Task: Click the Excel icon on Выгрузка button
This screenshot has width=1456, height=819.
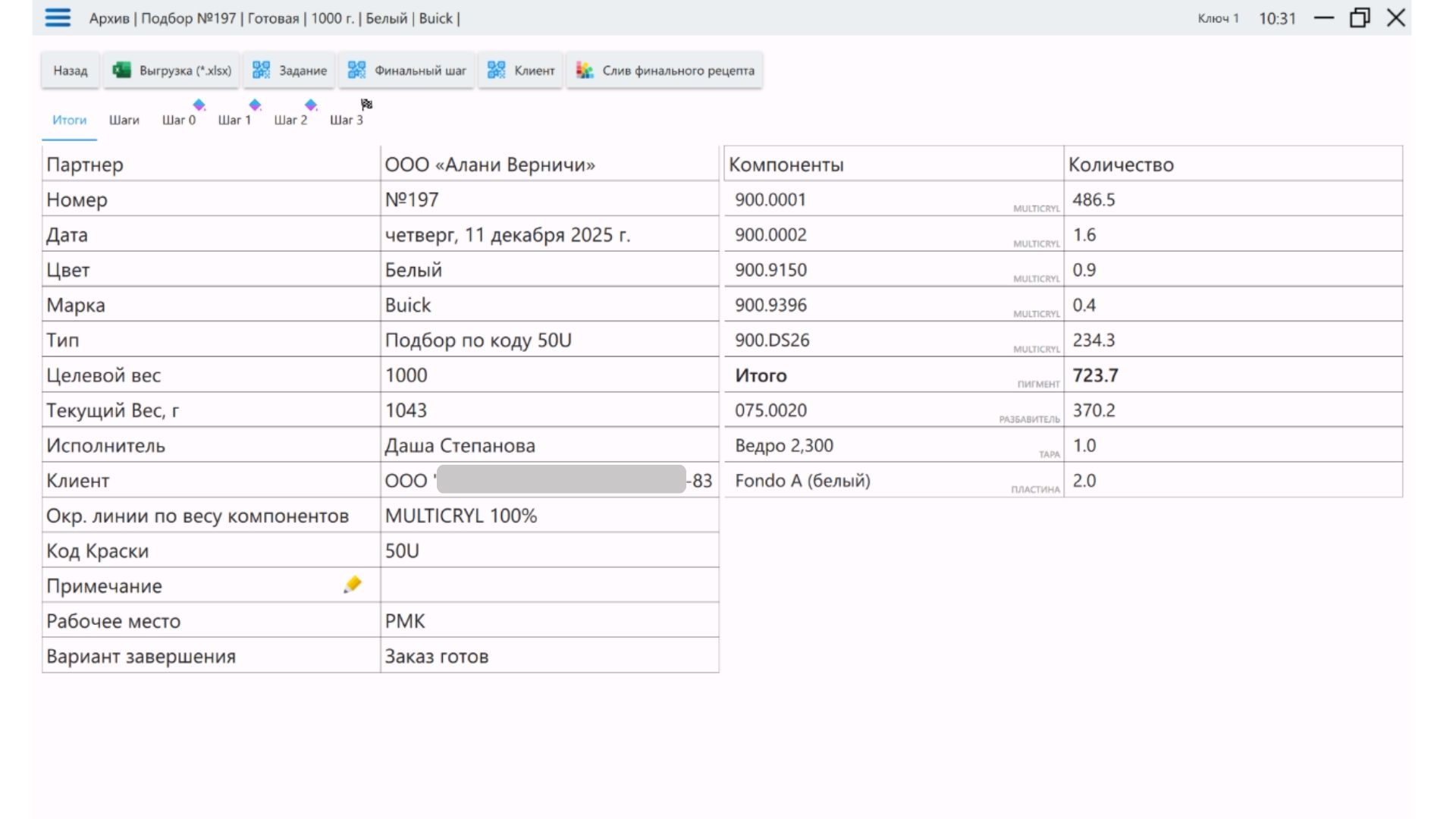Action: (121, 71)
